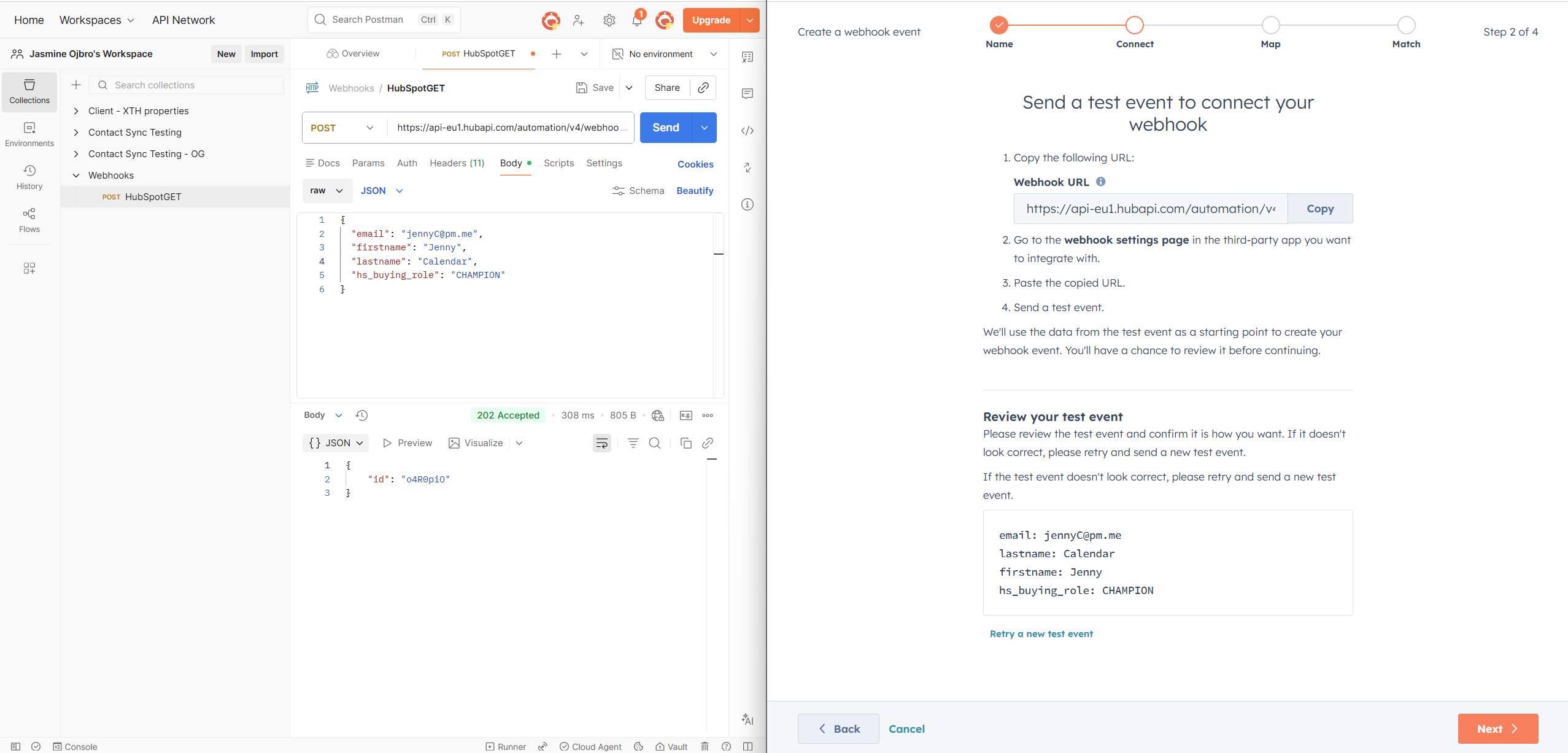Click the Retry a new test event link
The height and width of the screenshot is (753, 1568).
point(1040,634)
